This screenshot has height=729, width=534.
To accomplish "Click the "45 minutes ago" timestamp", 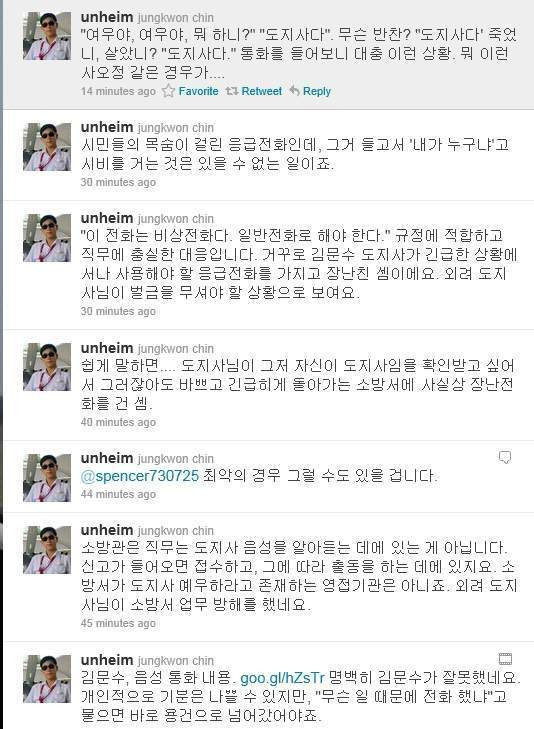I will click(118, 623).
